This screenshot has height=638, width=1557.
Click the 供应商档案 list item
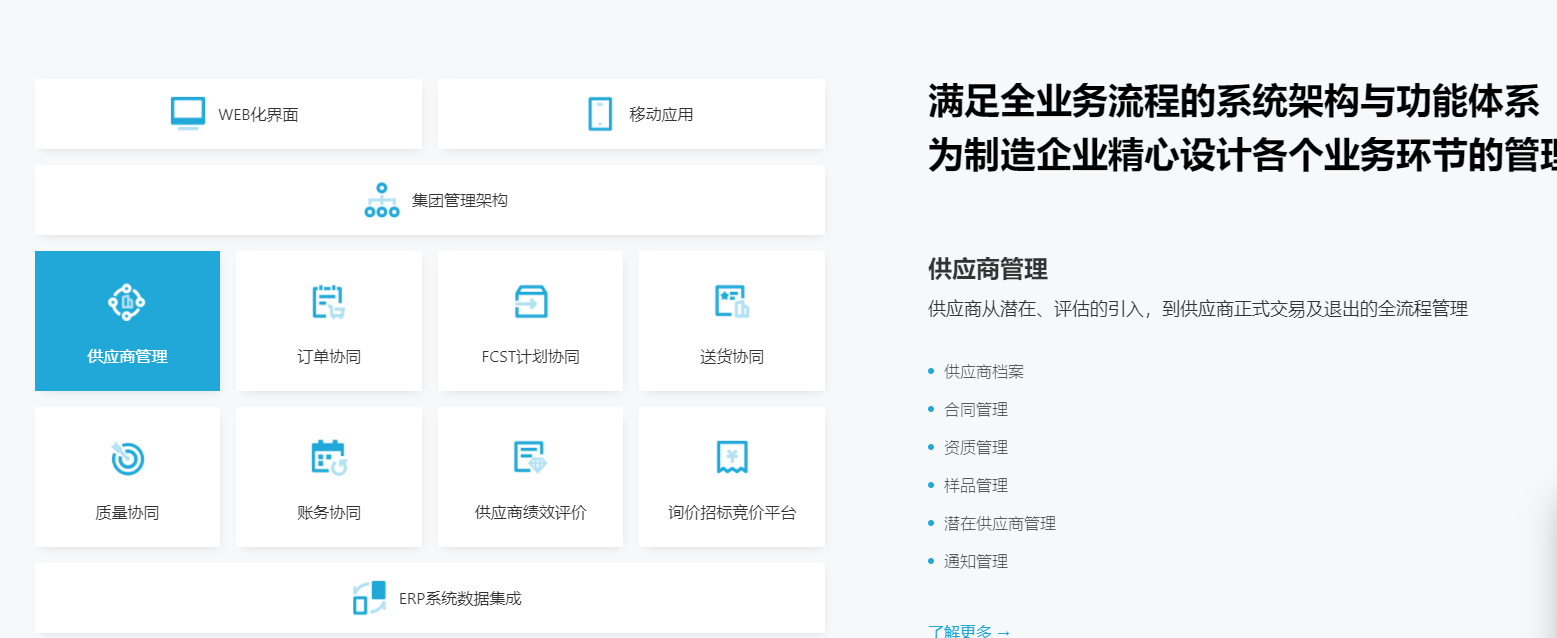[983, 371]
